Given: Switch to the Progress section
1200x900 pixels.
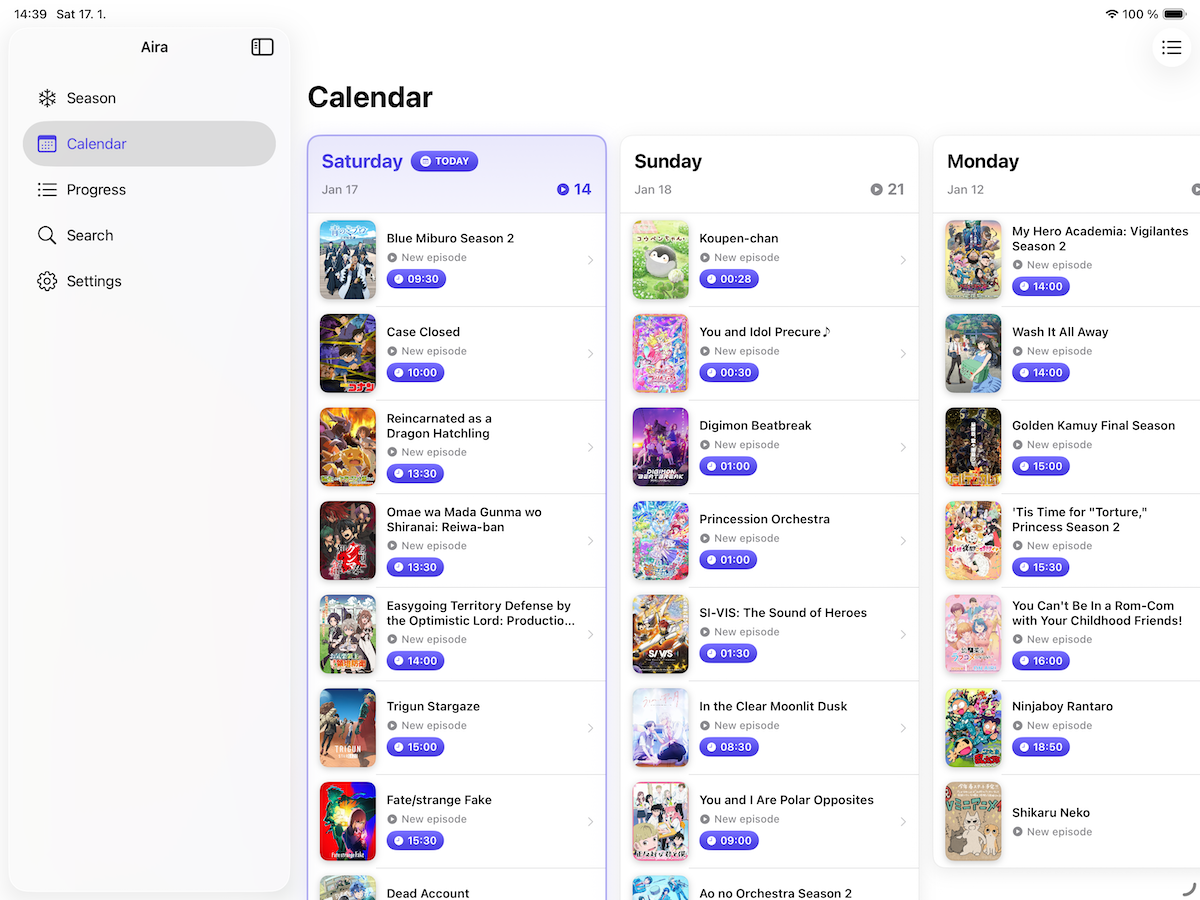Looking at the screenshot, I should pyautogui.click(x=100, y=189).
